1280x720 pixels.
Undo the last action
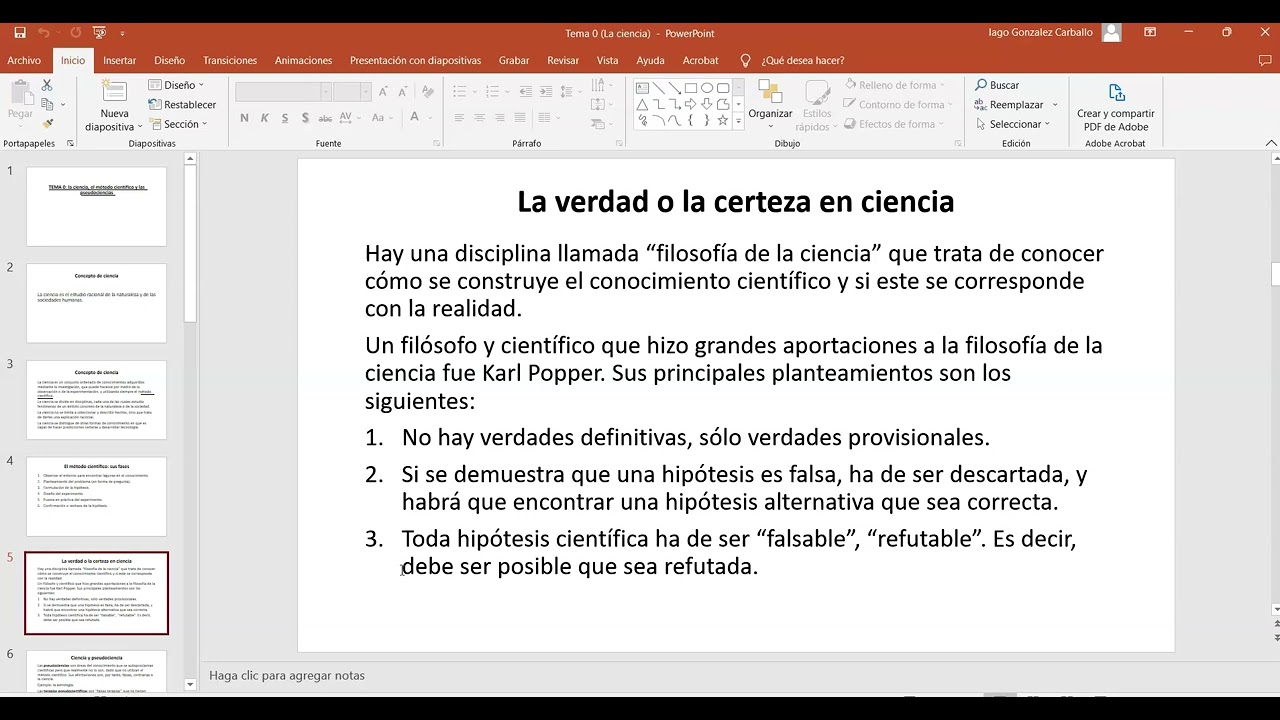coord(44,33)
